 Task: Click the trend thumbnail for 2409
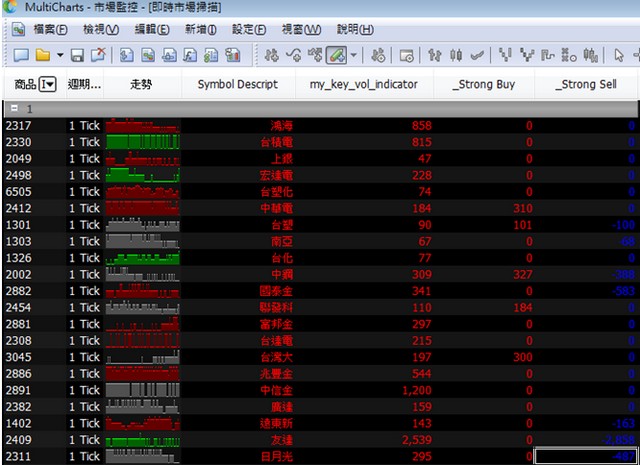coord(142,440)
